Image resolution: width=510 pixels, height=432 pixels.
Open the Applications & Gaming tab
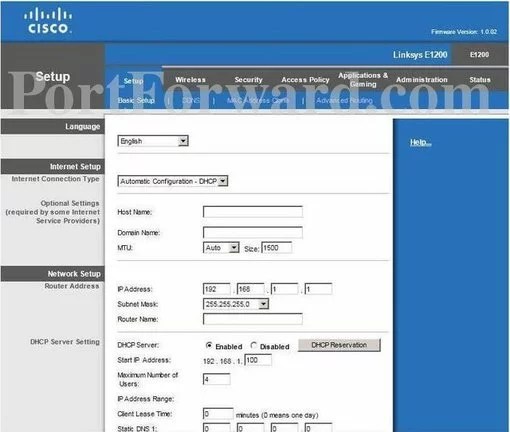[363, 80]
